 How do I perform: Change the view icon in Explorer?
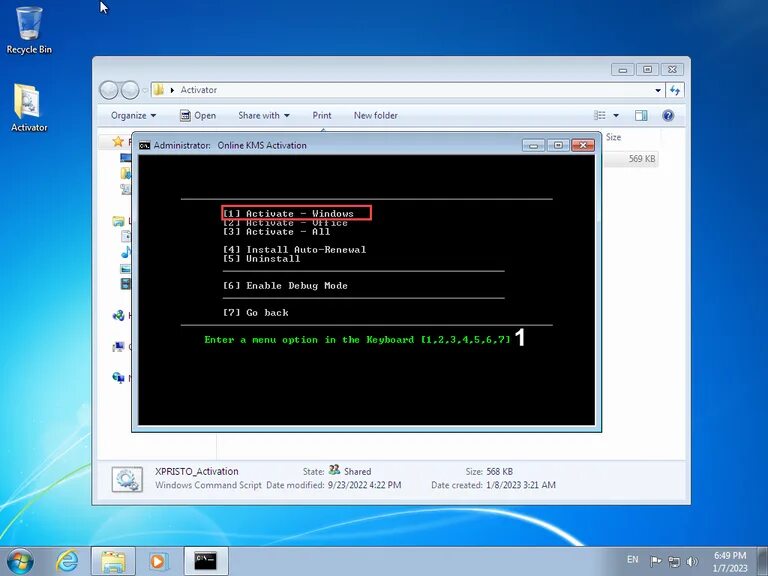600,116
